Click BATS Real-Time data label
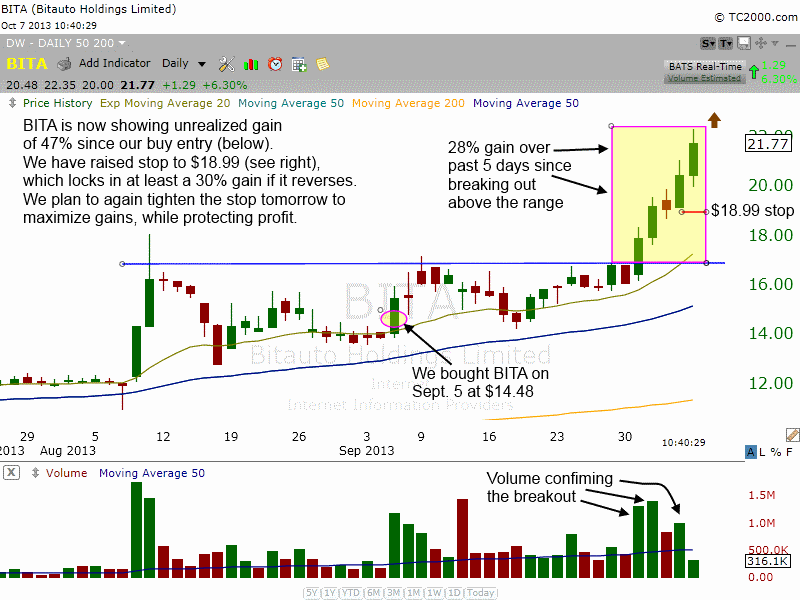 [x=705, y=66]
